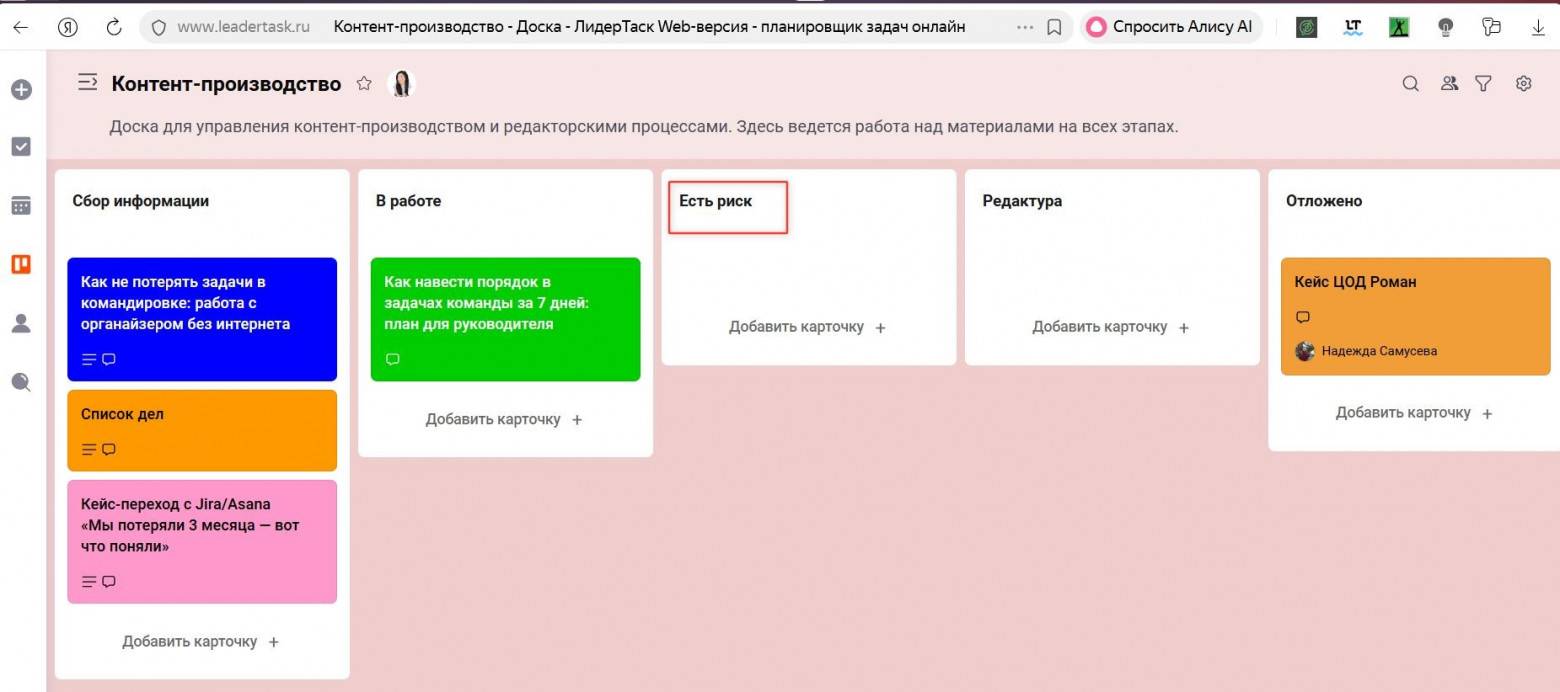The image size is (1560, 692).
Task: Click the browser back arrow
Action: [x=20, y=28]
